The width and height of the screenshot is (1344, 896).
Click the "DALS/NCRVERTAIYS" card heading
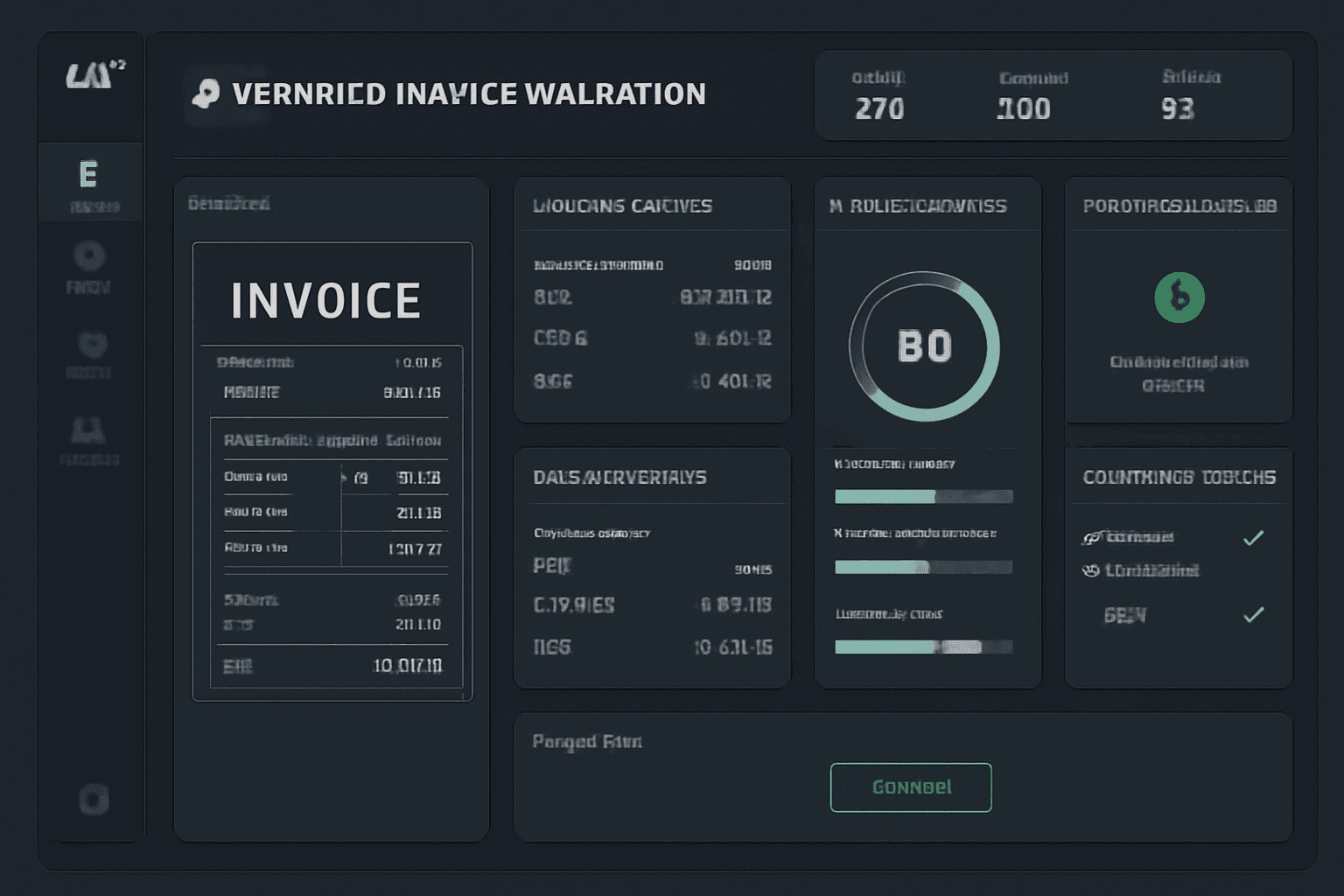click(x=619, y=477)
